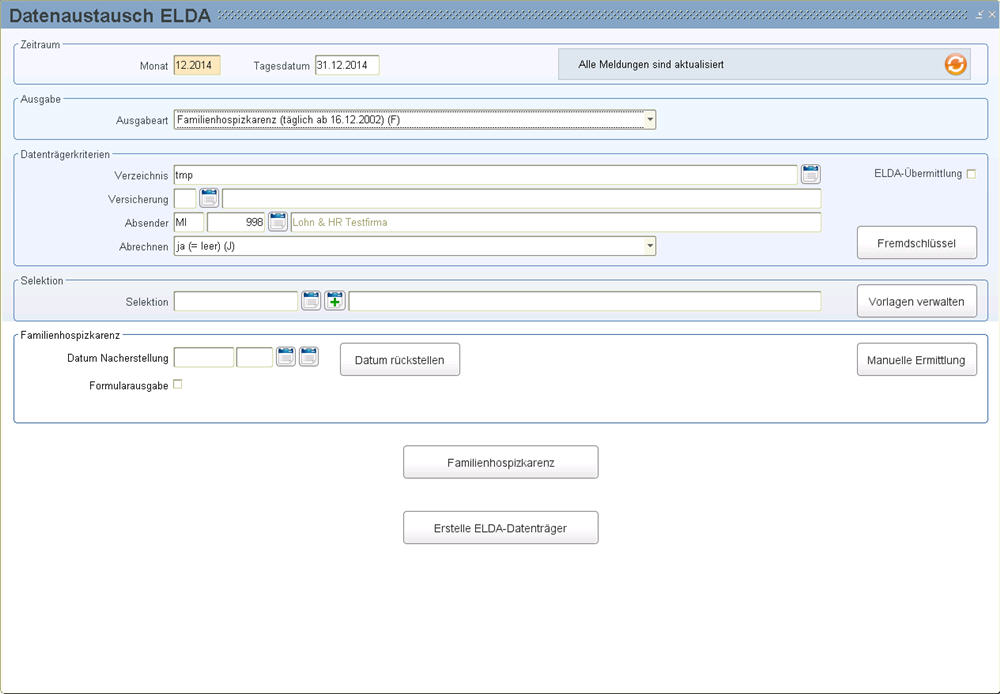This screenshot has height=694, width=1000.
Task: Click into the Verzeichnis text field
Action: [485, 175]
